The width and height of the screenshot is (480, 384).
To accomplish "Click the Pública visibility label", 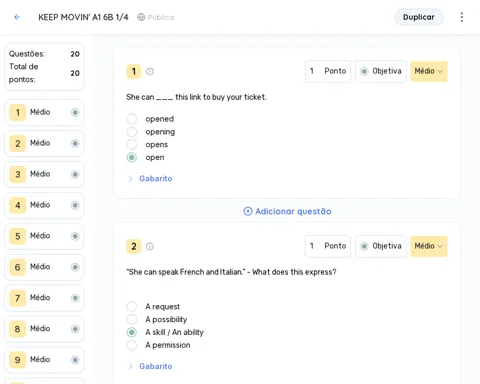I will (161, 17).
